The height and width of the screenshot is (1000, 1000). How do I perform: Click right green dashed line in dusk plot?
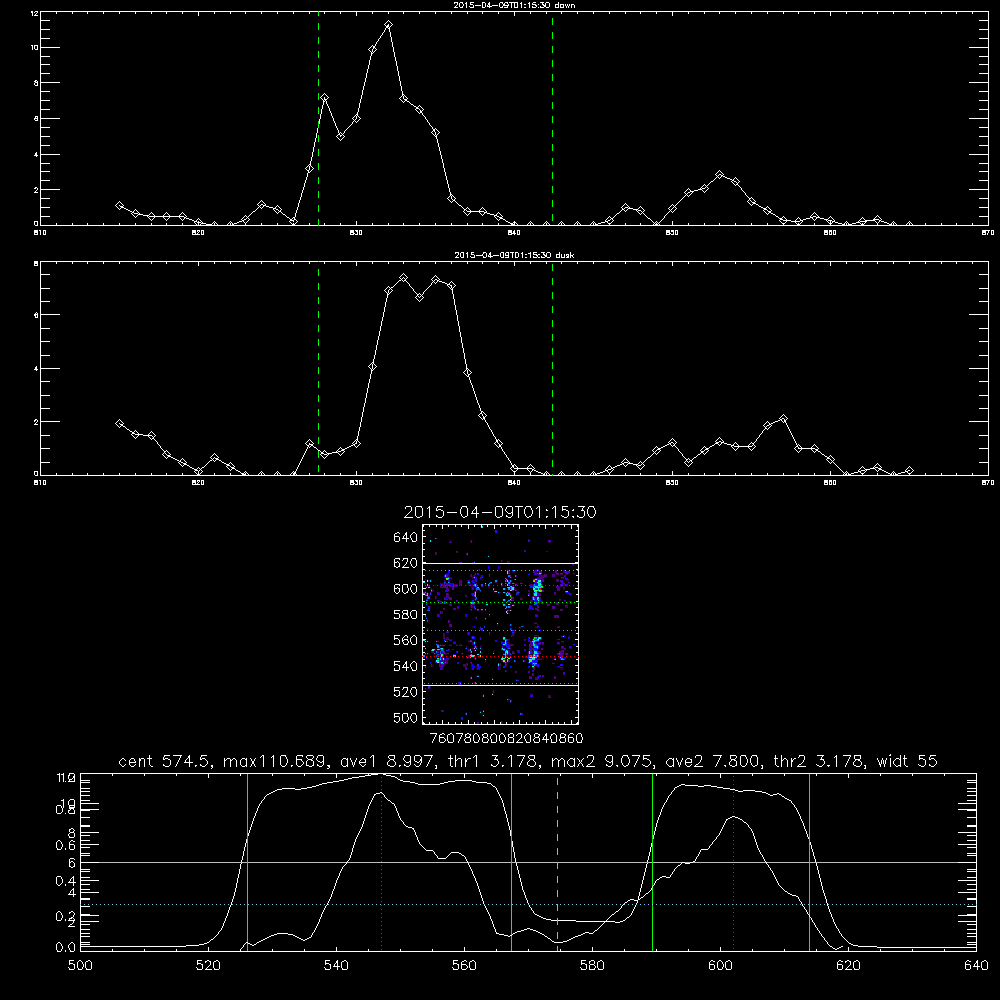tap(552, 369)
